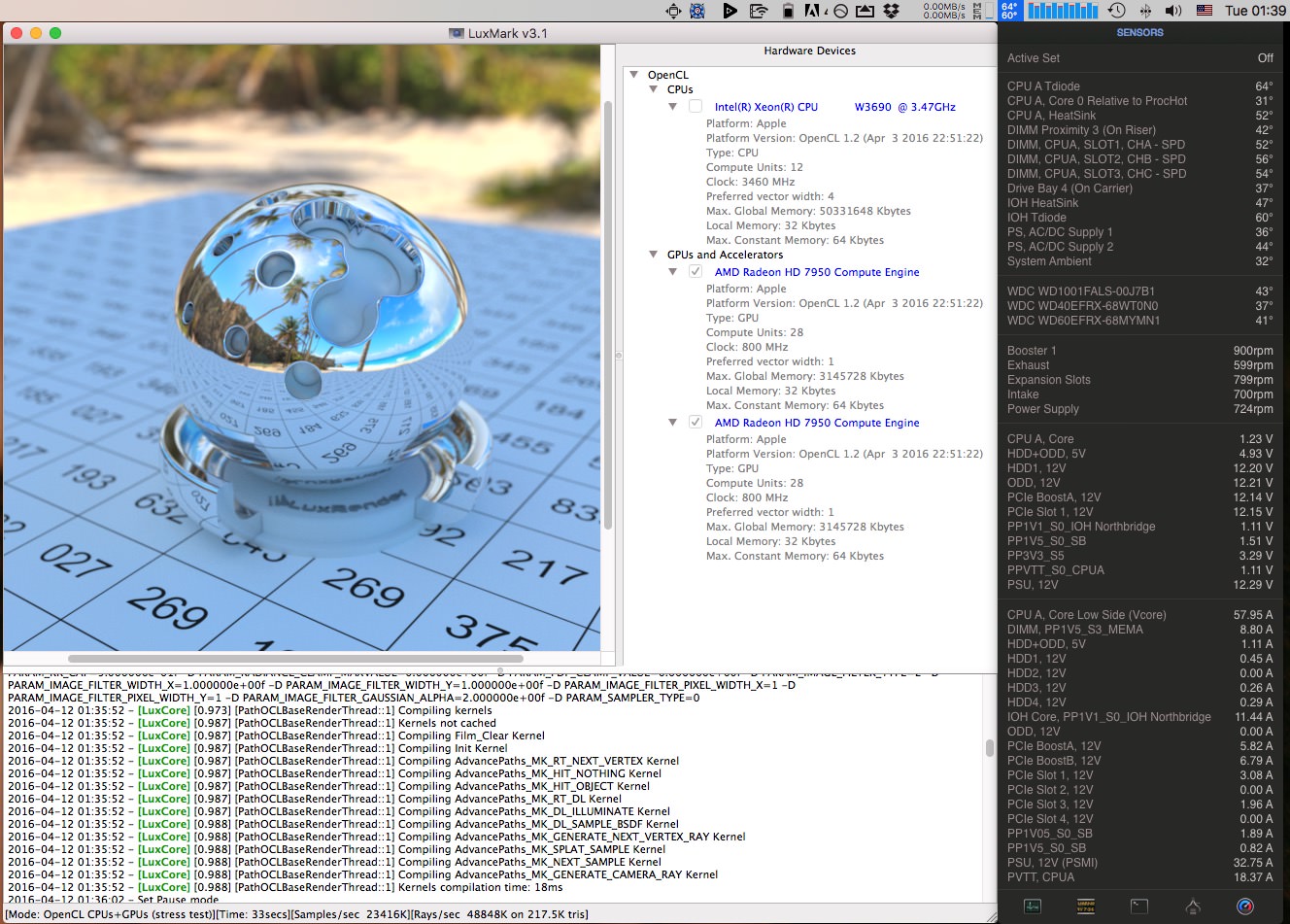This screenshot has width=1290, height=924.
Task: Collapse the GPUs and Accelerators node
Action: point(654,255)
